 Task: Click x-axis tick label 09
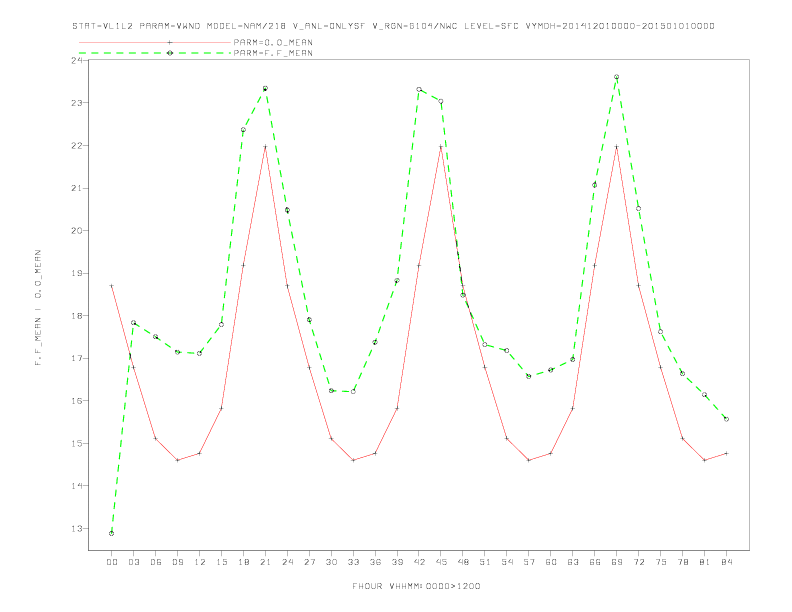pyautogui.click(x=177, y=562)
